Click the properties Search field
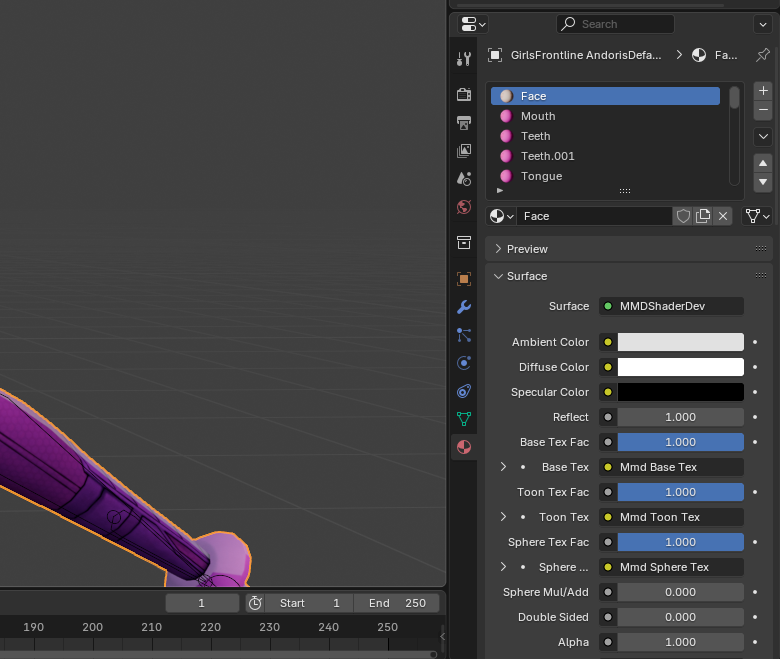 pos(615,24)
